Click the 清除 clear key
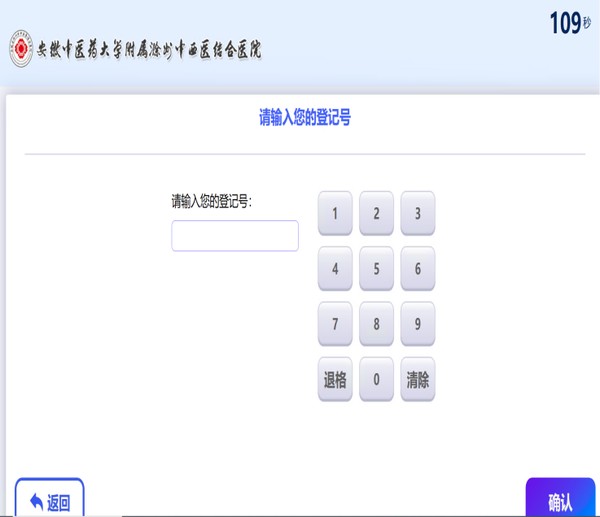This screenshot has width=600, height=517. [x=417, y=379]
